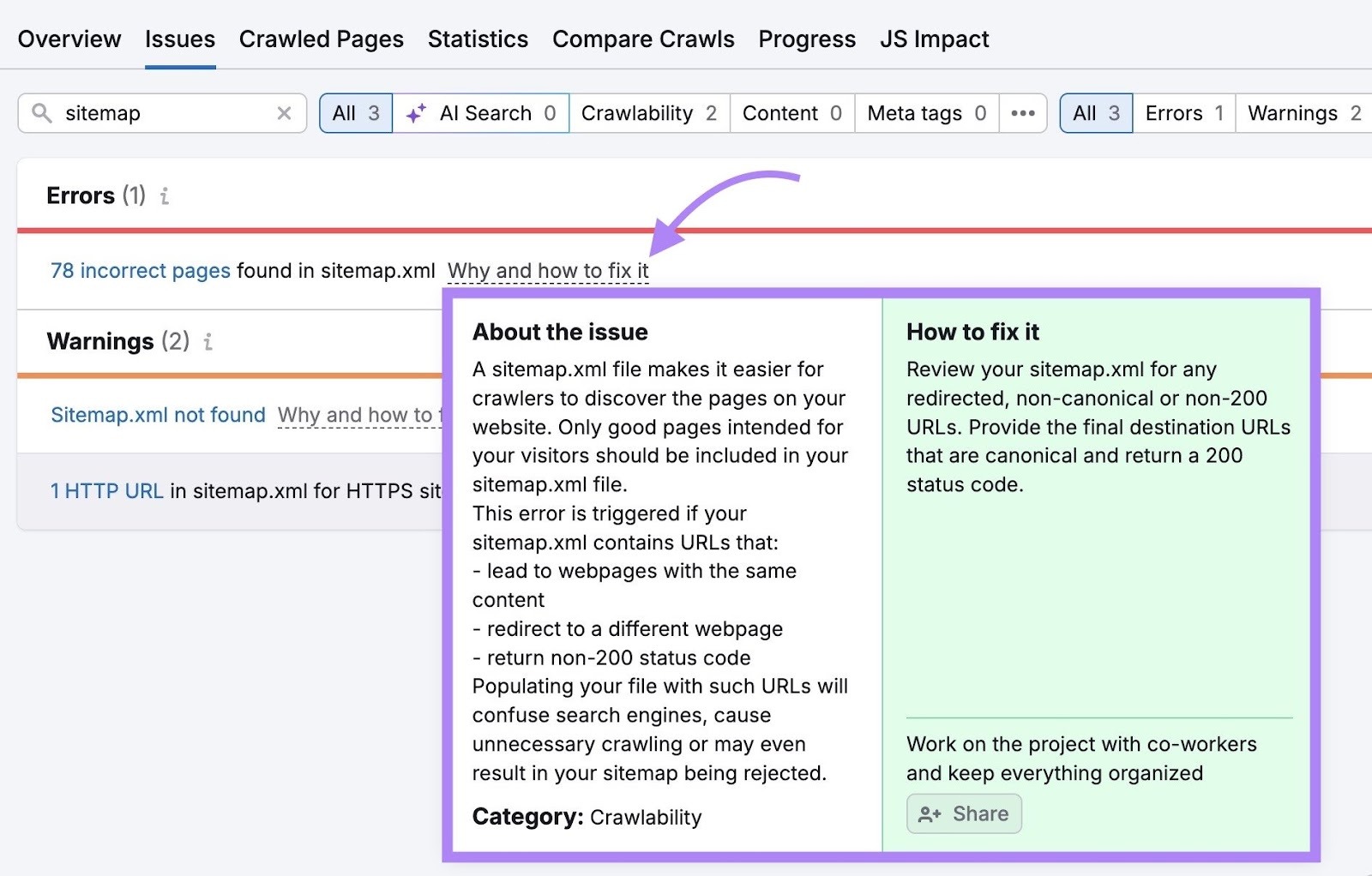This screenshot has height=876, width=1372.
Task: Open the 78 incorrect pages link
Action: coord(139,270)
